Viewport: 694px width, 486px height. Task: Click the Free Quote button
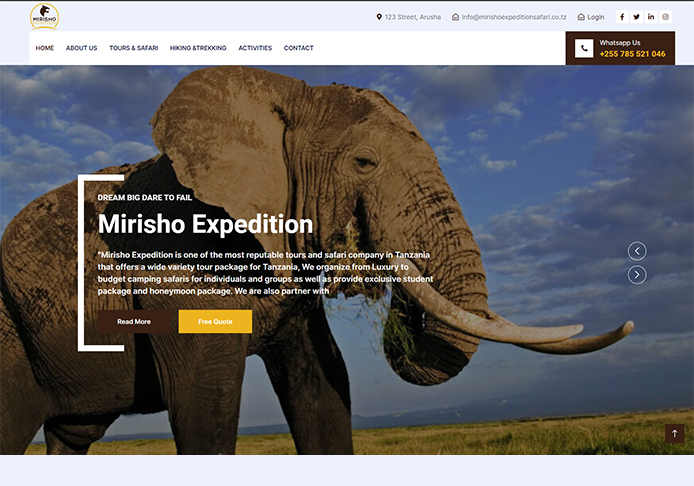tap(215, 321)
